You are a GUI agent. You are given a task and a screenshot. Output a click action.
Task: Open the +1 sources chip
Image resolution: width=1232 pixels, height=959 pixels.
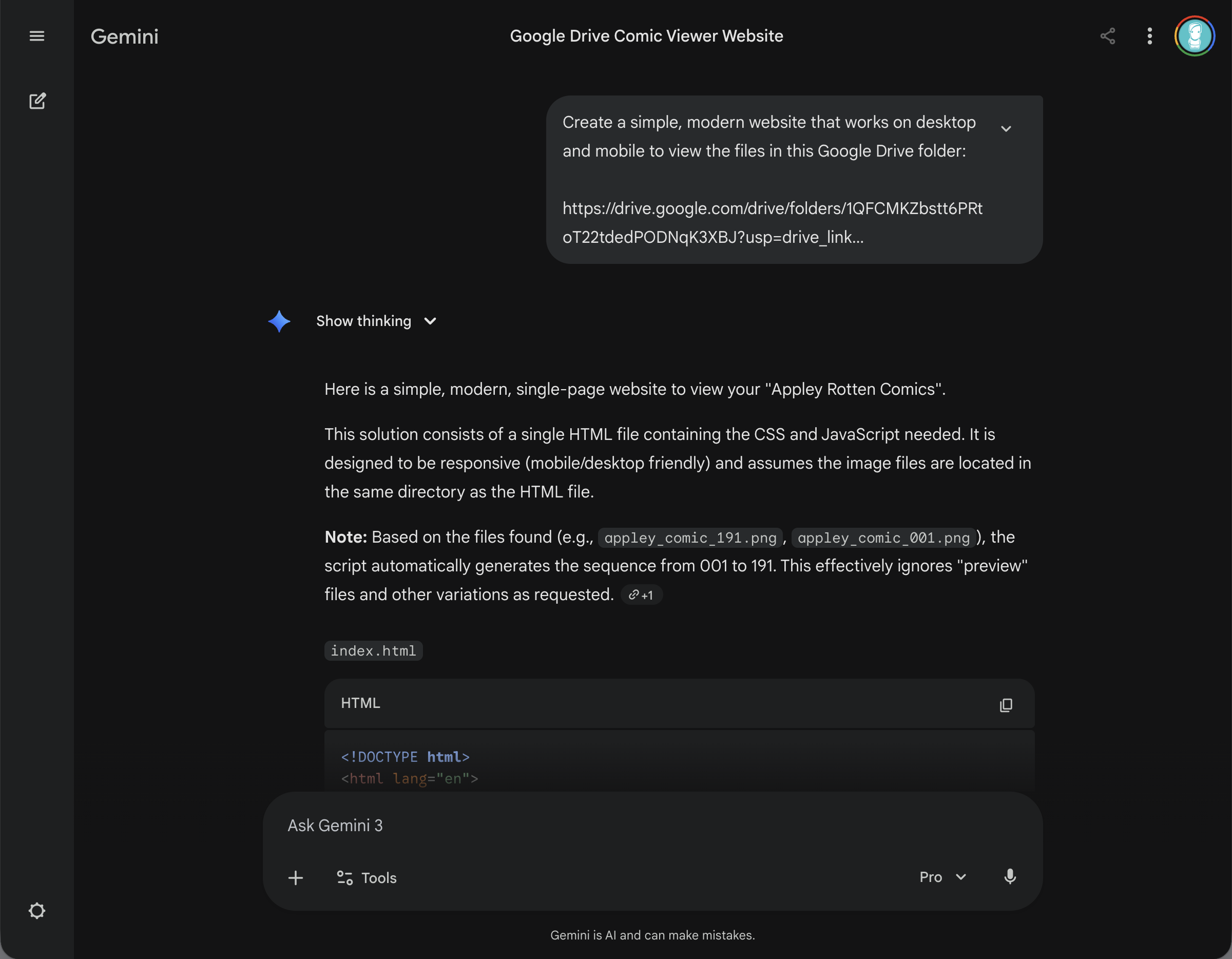(641, 594)
